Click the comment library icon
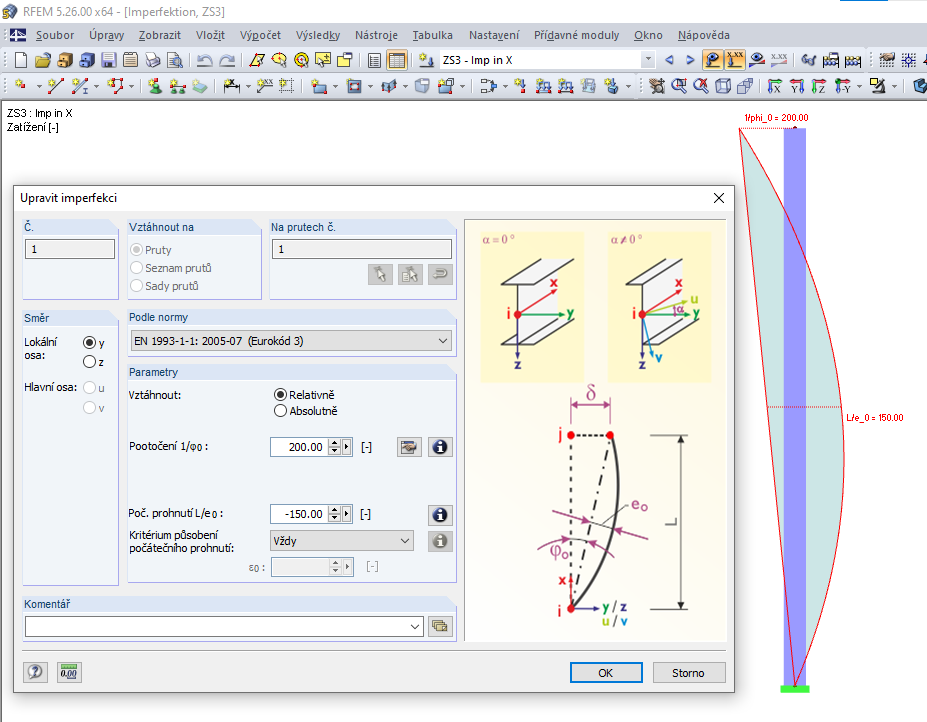This screenshot has width=927, height=722. tap(440, 626)
